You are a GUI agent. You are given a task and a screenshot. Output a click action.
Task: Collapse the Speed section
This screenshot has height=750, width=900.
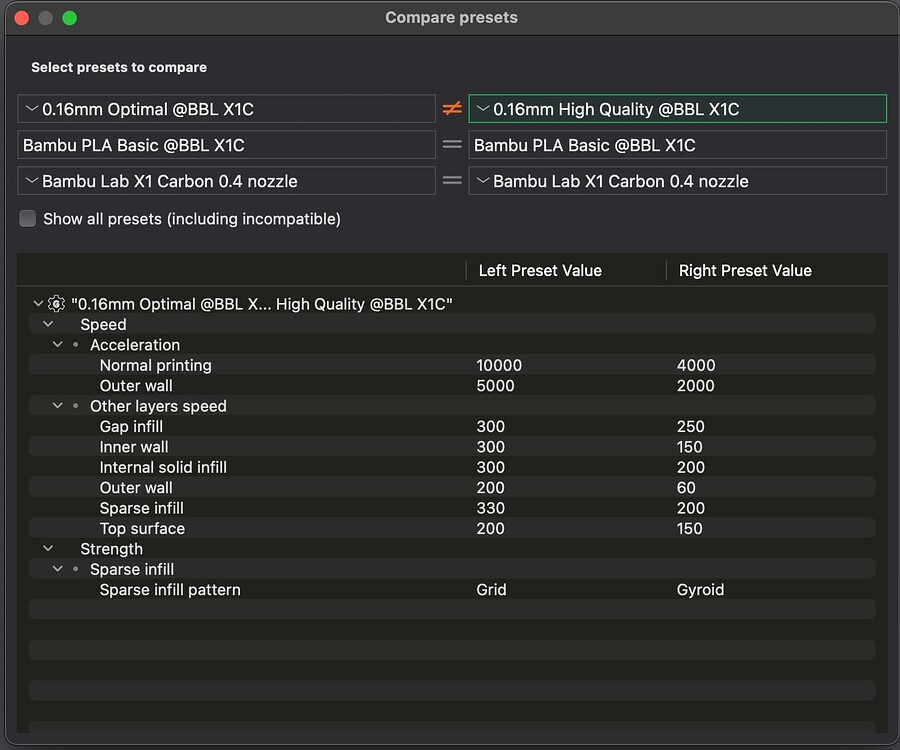[48, 324]
